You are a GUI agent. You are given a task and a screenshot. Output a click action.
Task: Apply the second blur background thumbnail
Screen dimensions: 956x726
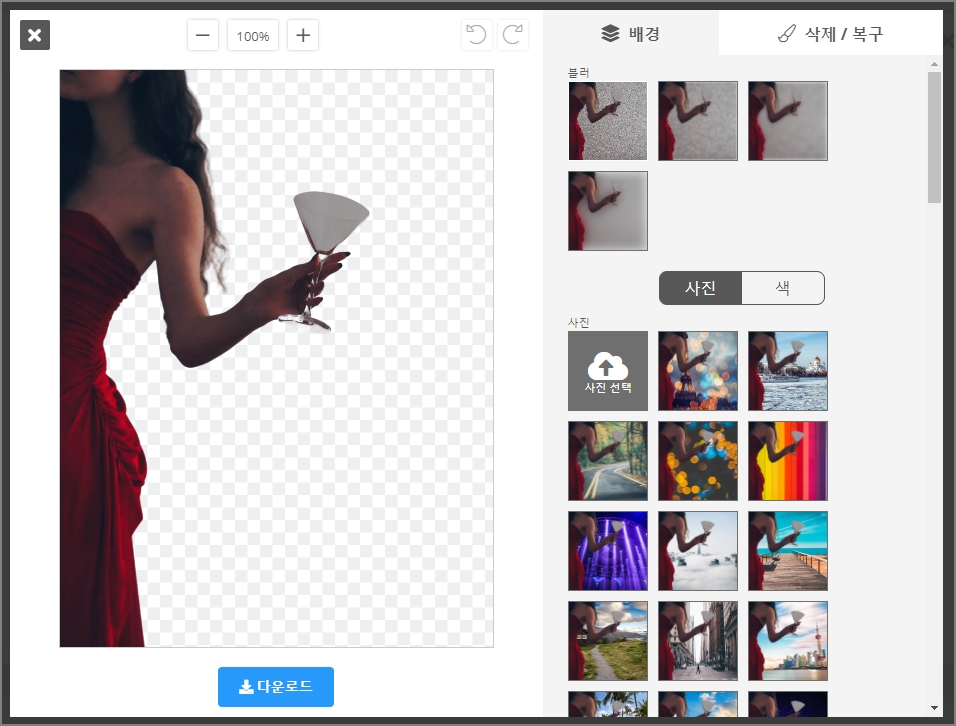(697, 121)
